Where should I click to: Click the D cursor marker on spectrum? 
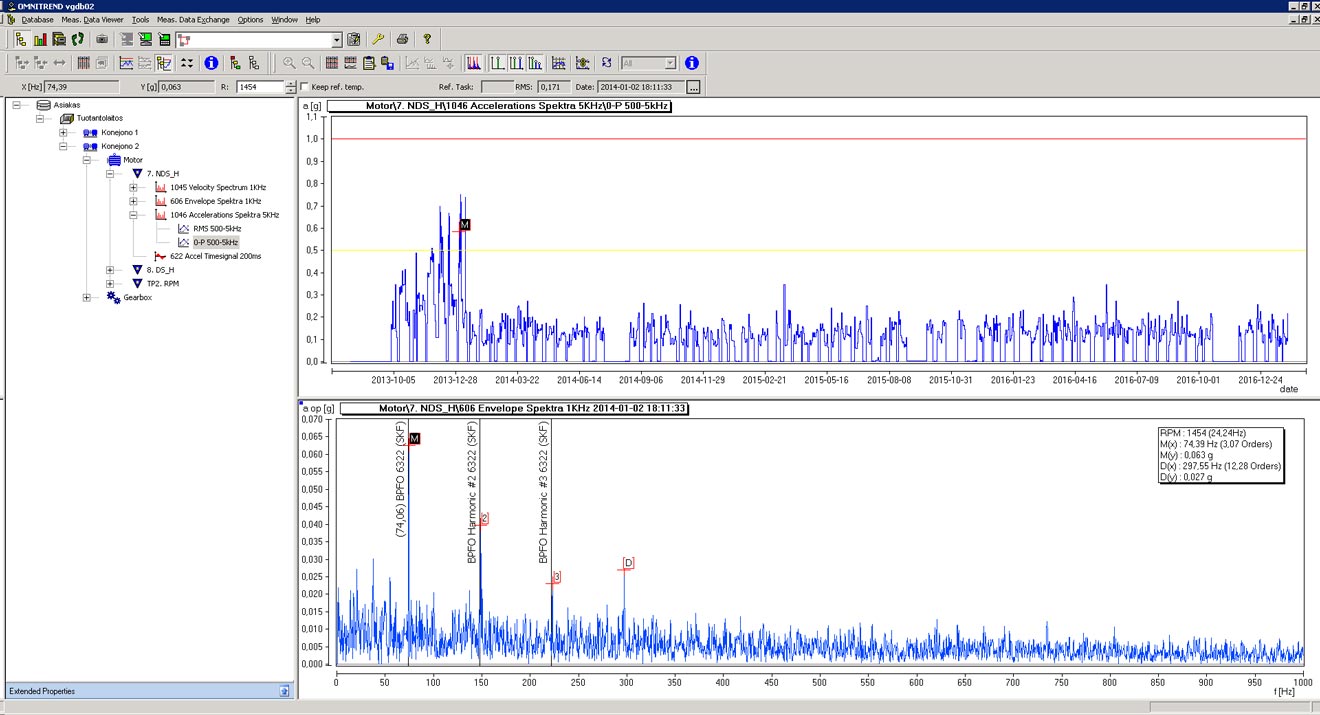point(628,564)
